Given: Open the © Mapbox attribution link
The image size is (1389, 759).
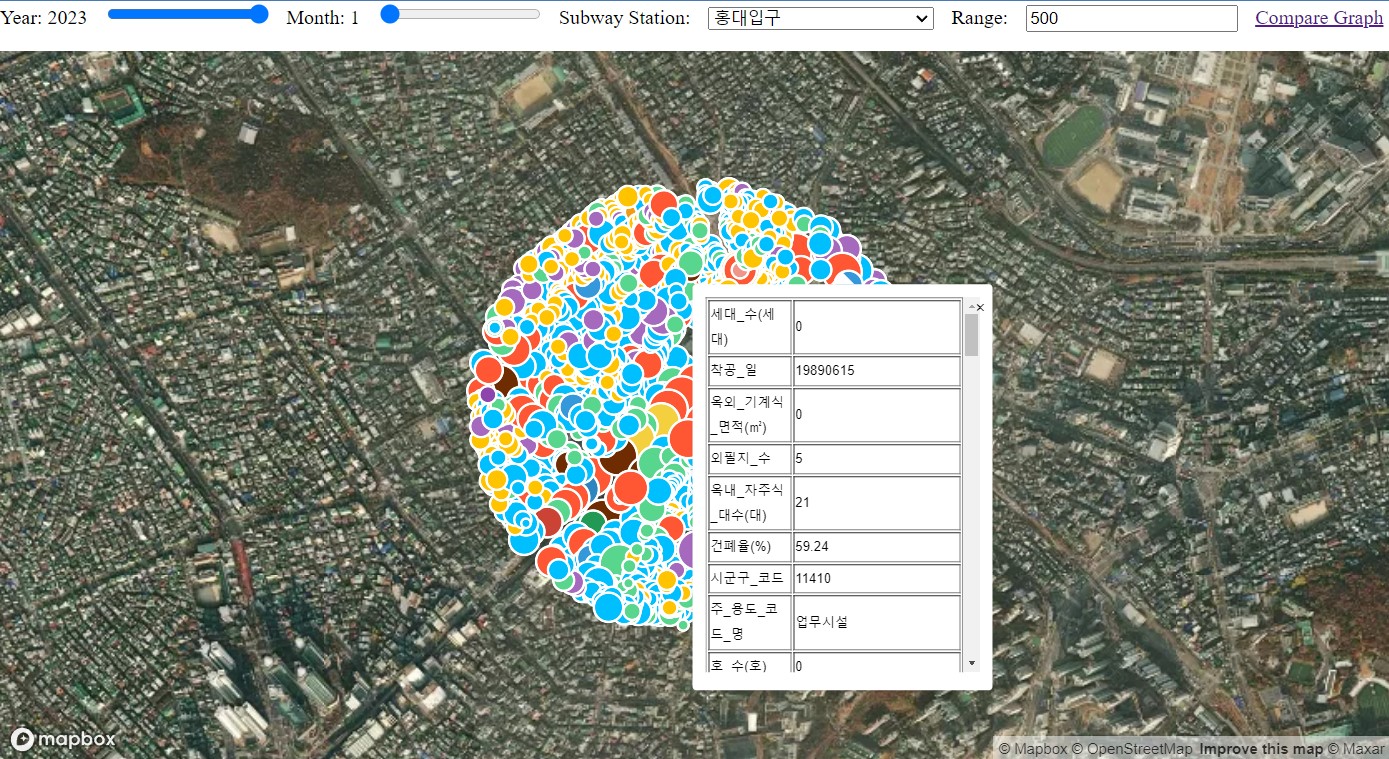Looking at the screenshot, I should [1033, 749].
